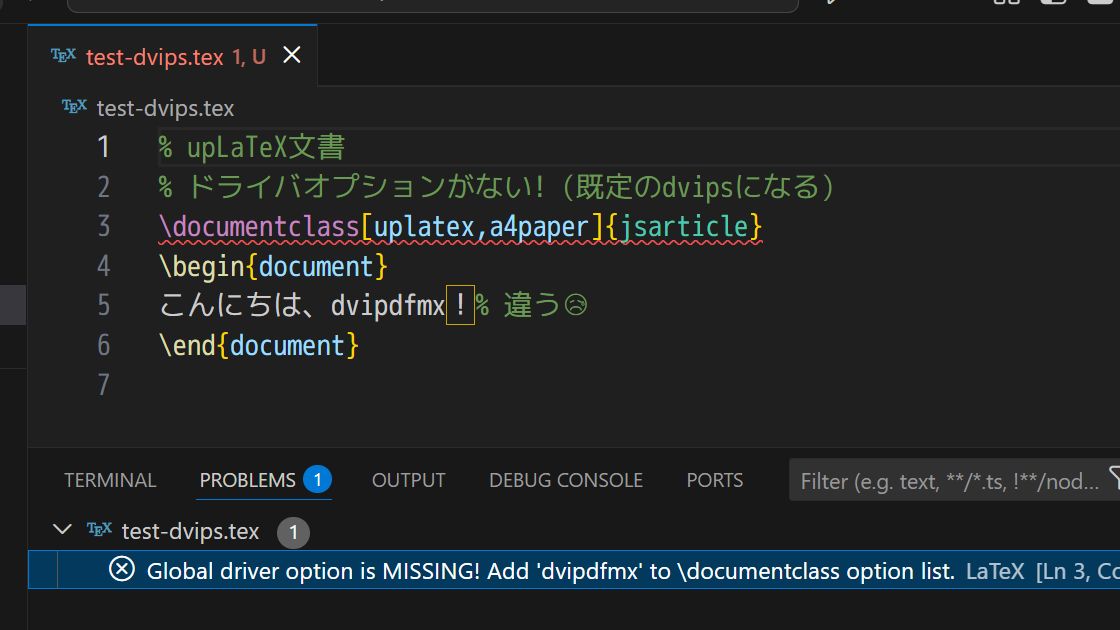1120x630 pixels.
Task: Switch to the OUTPUT panel tab
Action: tap(409, 480)
